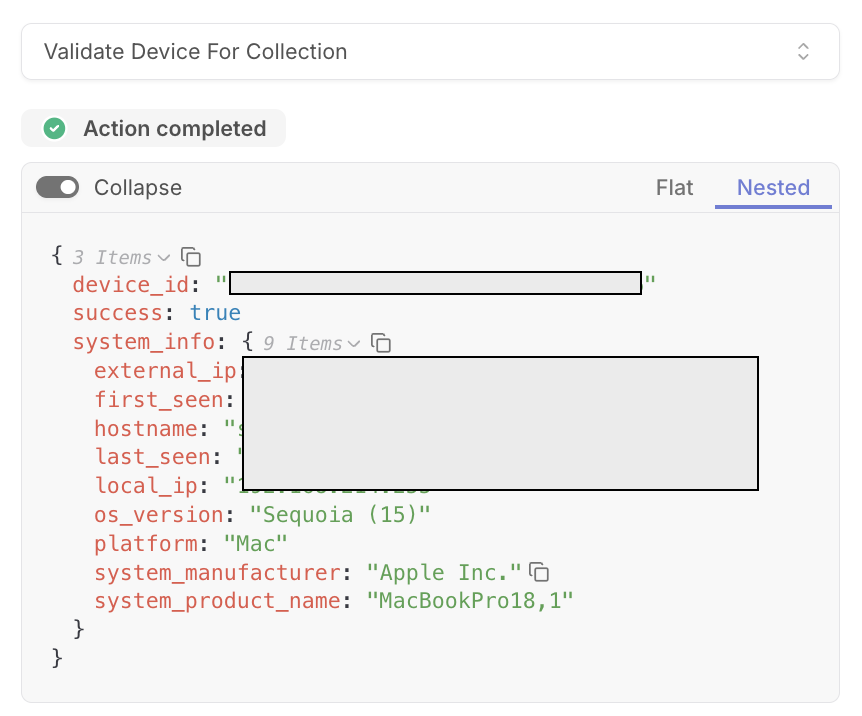
Task: Copy the root 3 Items object
Action: [191, 257]
